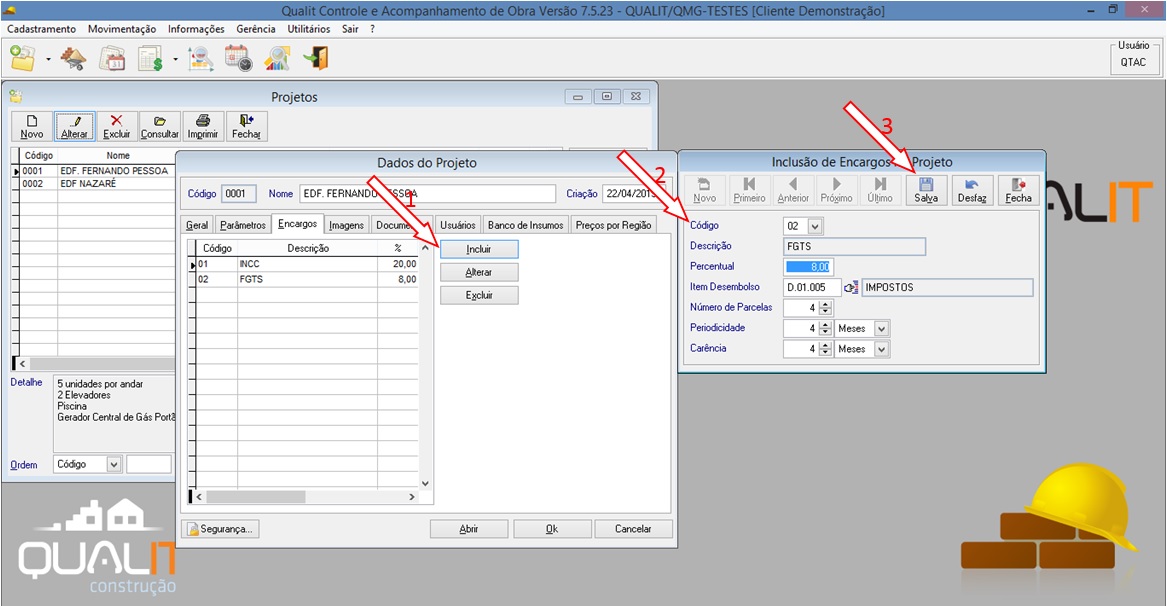1167x606 pixels.
Task: Go to Próximo record in Encargos toolbar
Action: 837,191
